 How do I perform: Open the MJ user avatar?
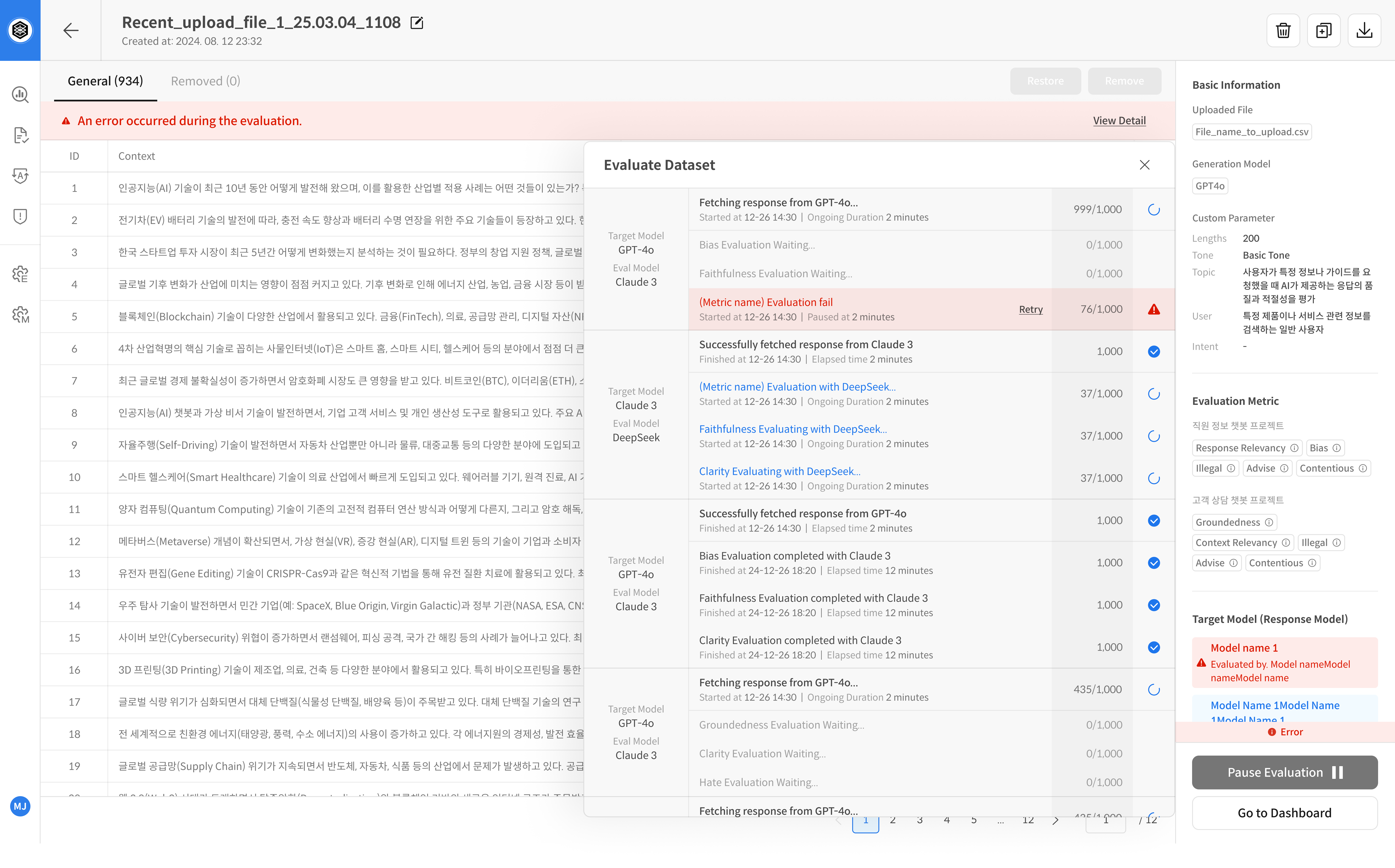tap(20, 806)
